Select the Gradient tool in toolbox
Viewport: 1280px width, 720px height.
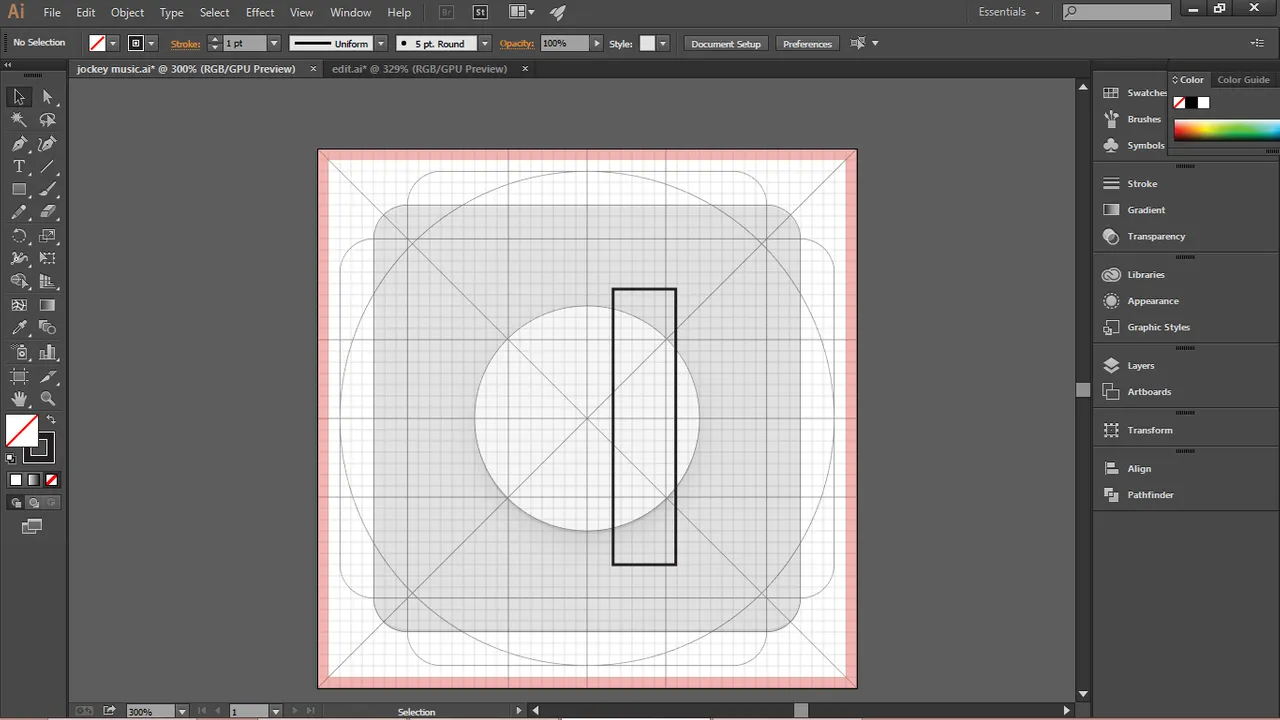pyautogui.click(x=48, y=305)
